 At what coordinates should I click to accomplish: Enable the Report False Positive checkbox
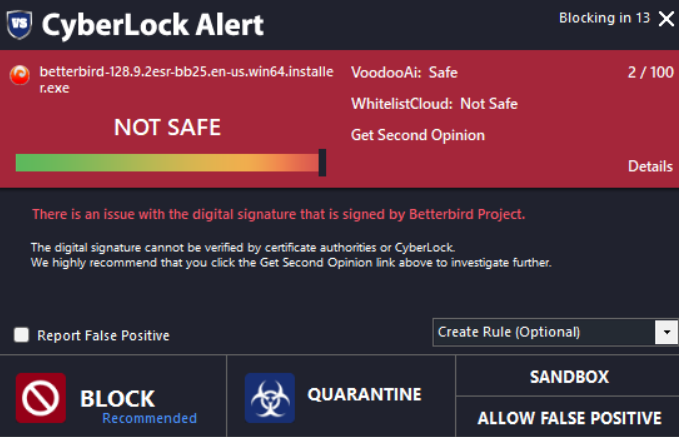22,335
